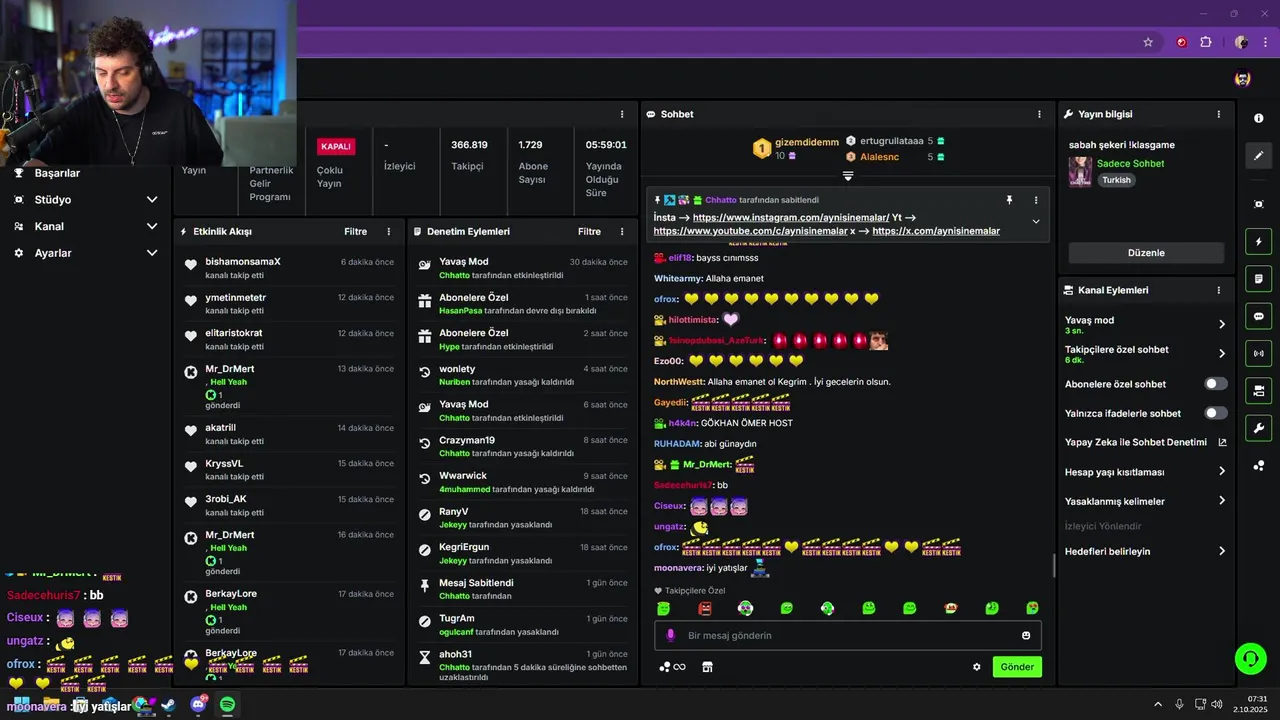This screenshot has width=1280, height=720.
Task: Click the KAPALI stream status badge
Action: tap(336, 146)
